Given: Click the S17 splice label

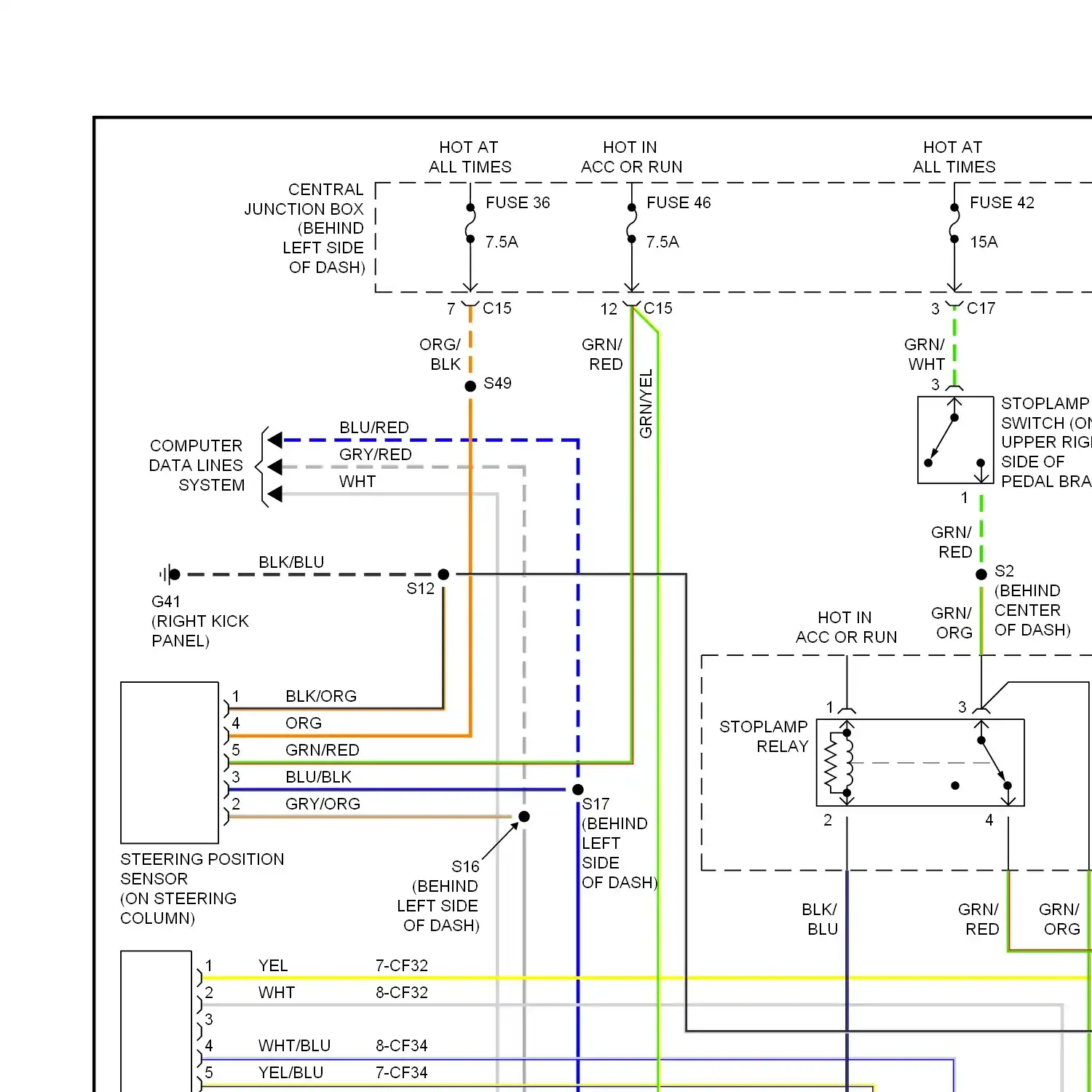Looking at the screenshot, I should tap(596, 804).
